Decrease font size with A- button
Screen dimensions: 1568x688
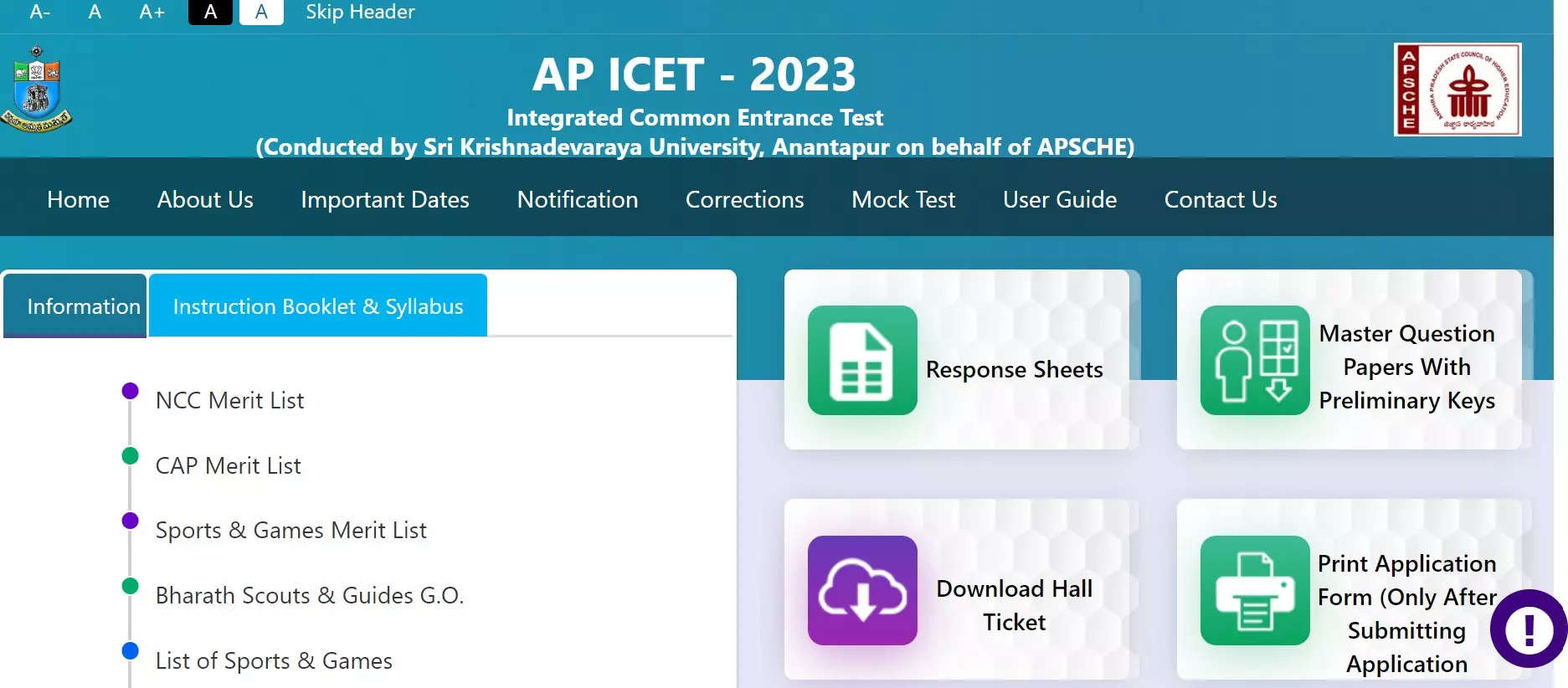coord(39,12)
